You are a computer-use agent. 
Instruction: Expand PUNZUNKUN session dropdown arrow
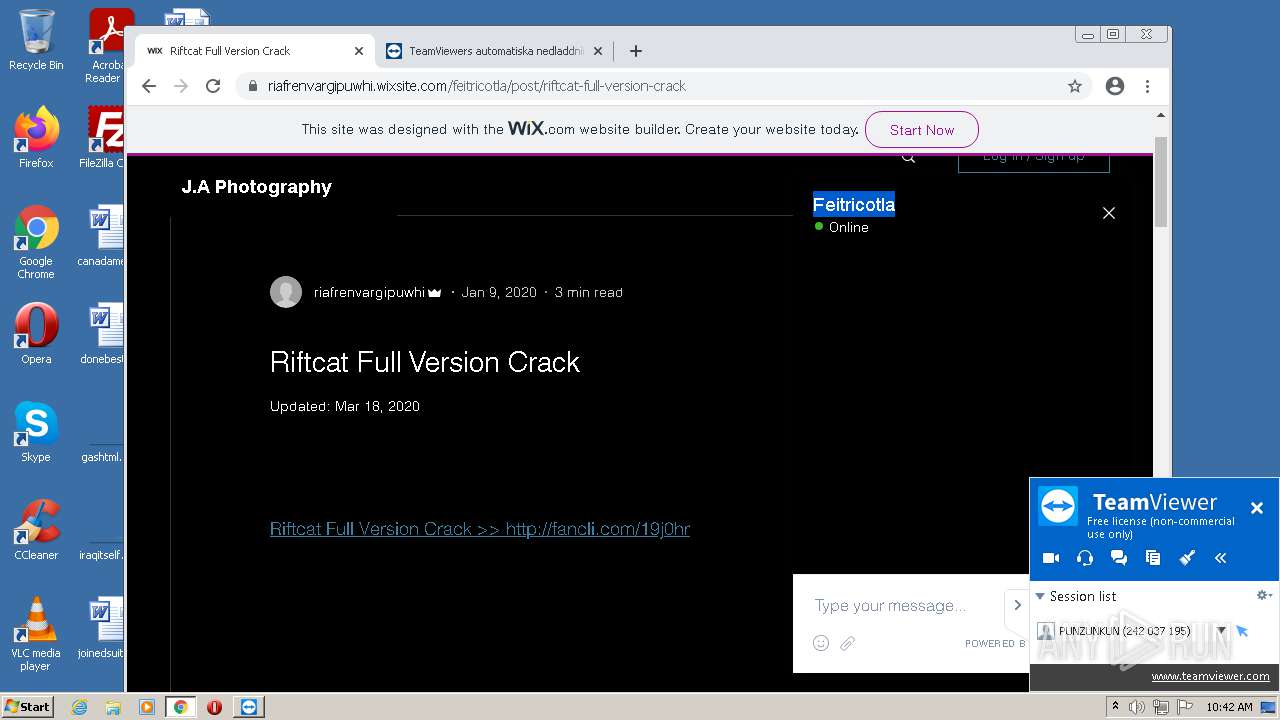coord(1221,631)
